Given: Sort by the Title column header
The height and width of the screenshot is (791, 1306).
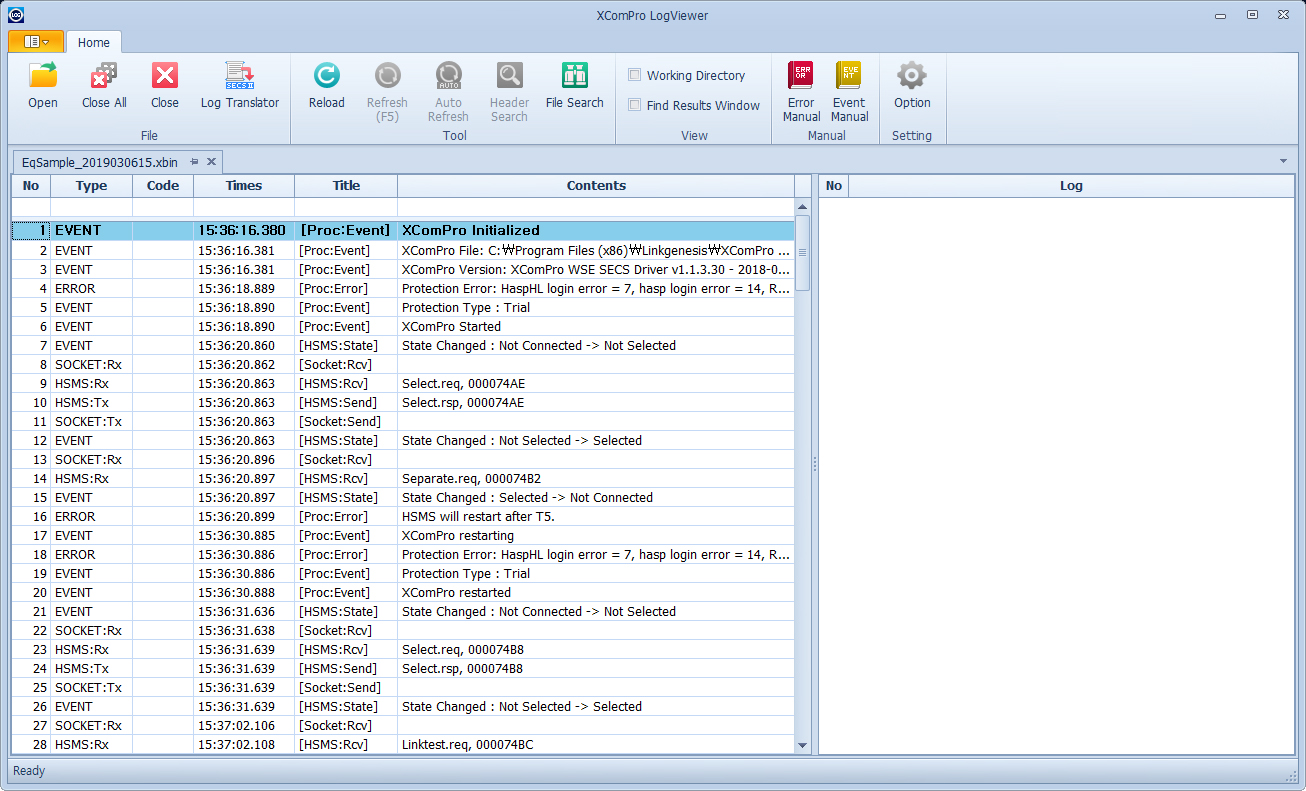Looking at the screenshot, I should (x=346, y=186).
